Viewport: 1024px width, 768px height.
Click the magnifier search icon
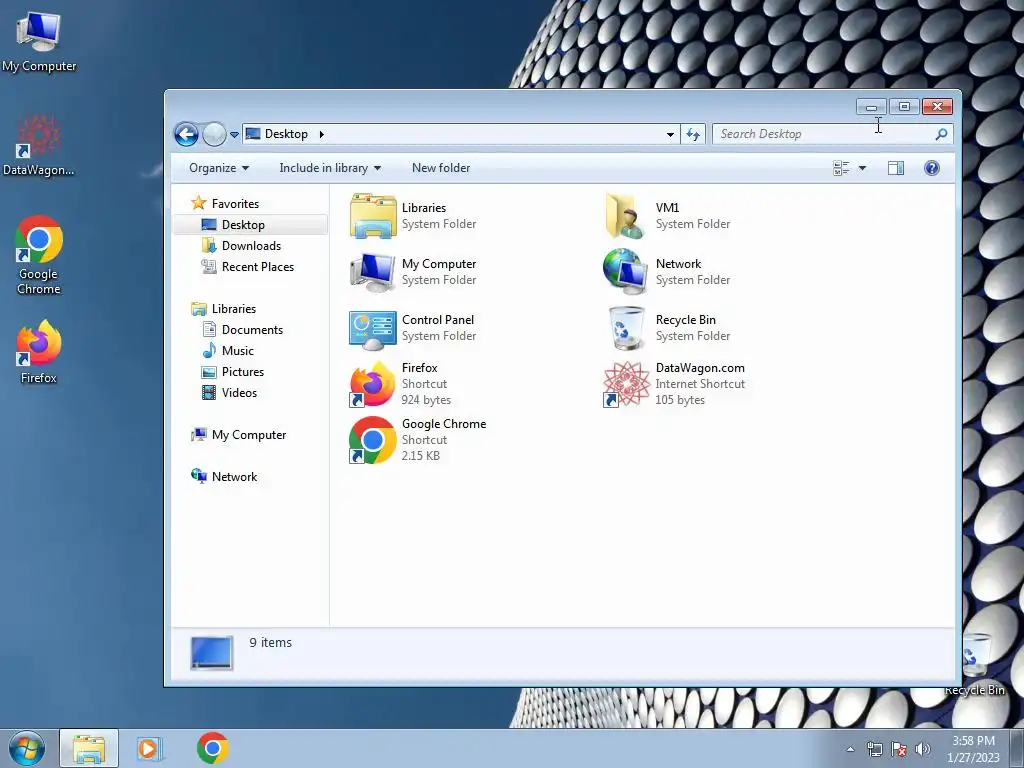(x=941, y=134)
